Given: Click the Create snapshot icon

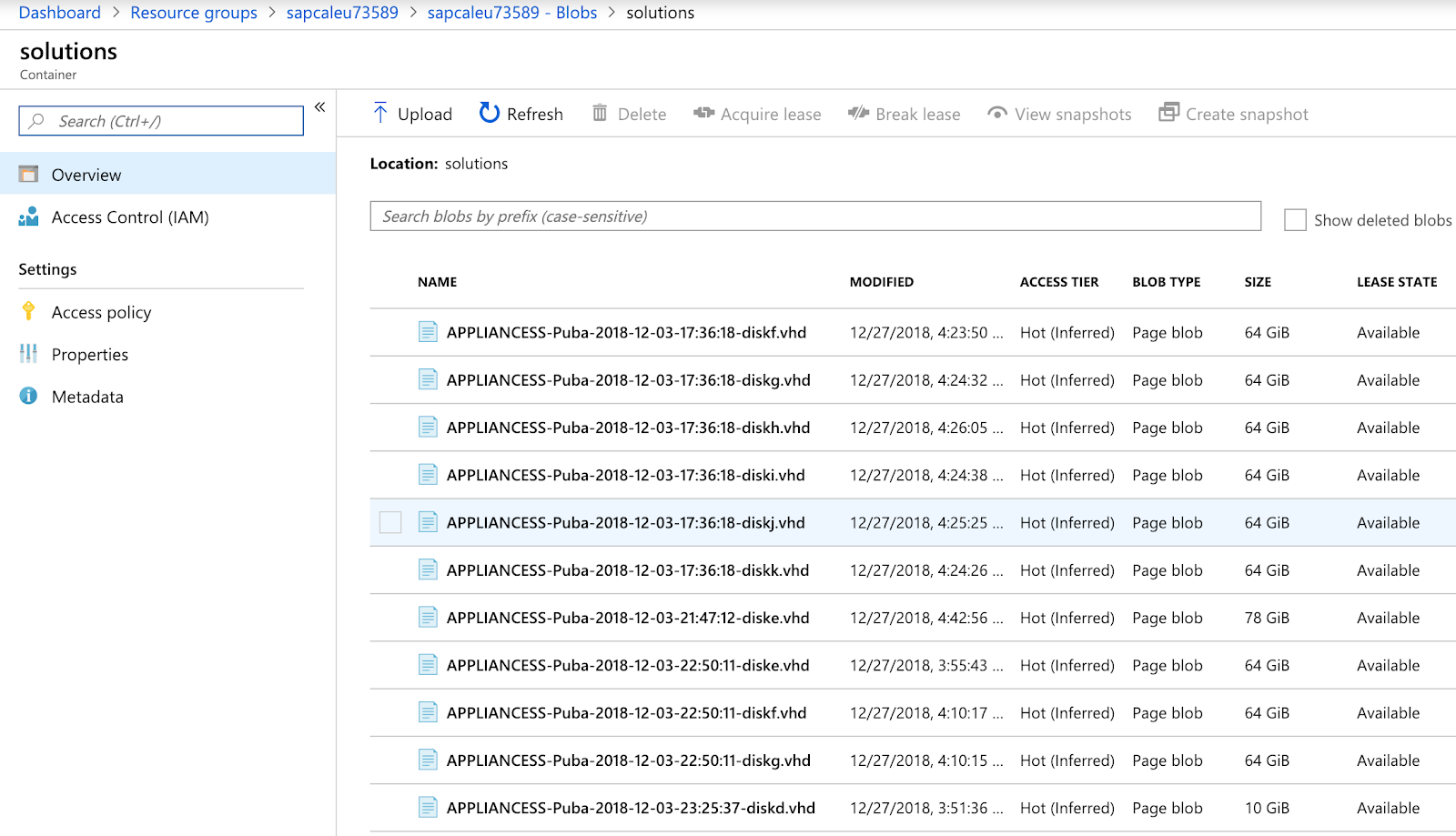Looking at the screenshot, I should (1168, 113).
